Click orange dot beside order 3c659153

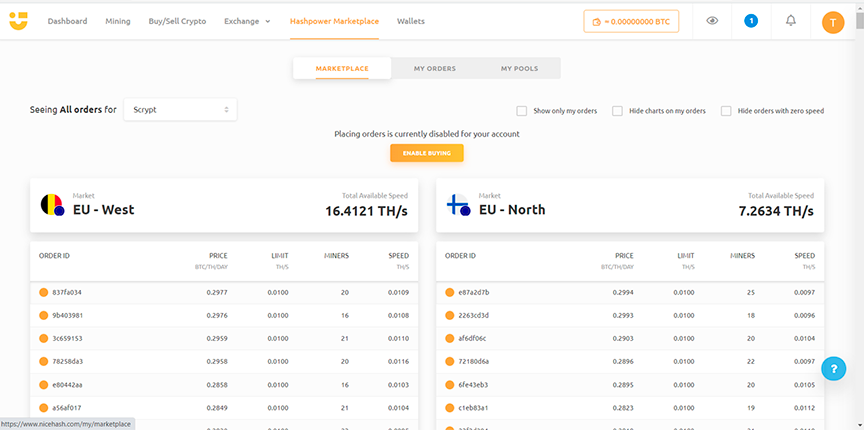[x=44, y=338]
